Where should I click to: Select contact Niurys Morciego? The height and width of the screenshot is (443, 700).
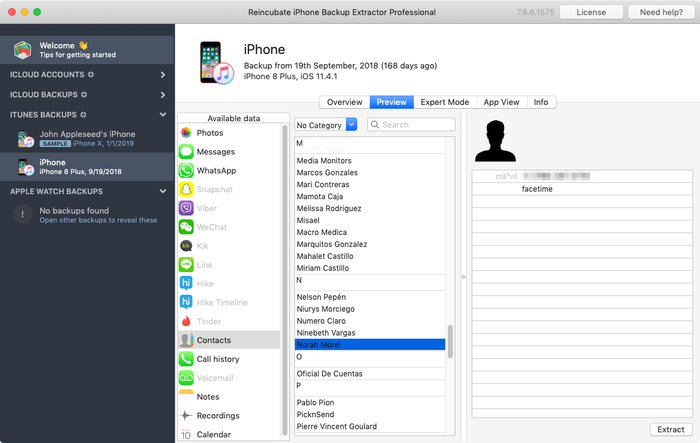coord(370,309)
